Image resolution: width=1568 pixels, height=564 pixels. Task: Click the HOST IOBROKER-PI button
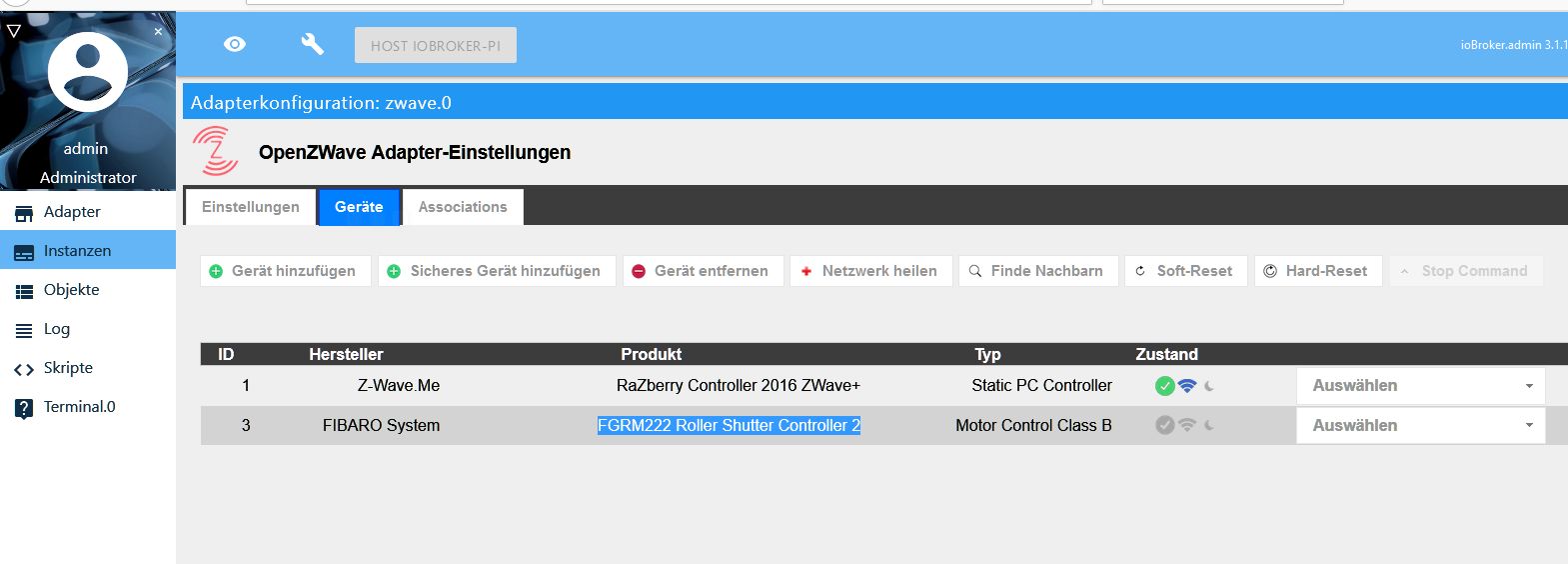(436, 45)
